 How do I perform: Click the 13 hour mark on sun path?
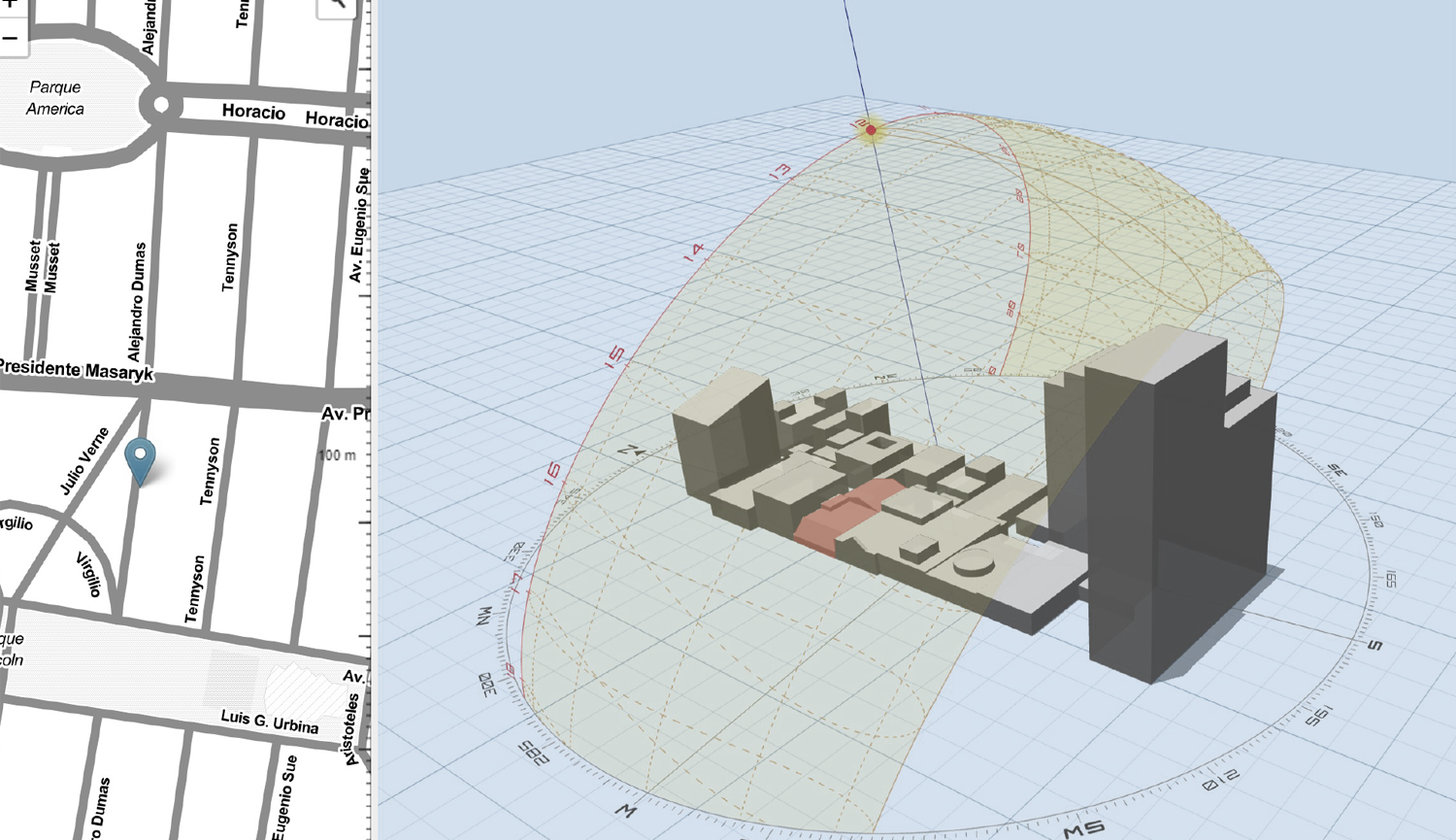click(x=779, y=172)
